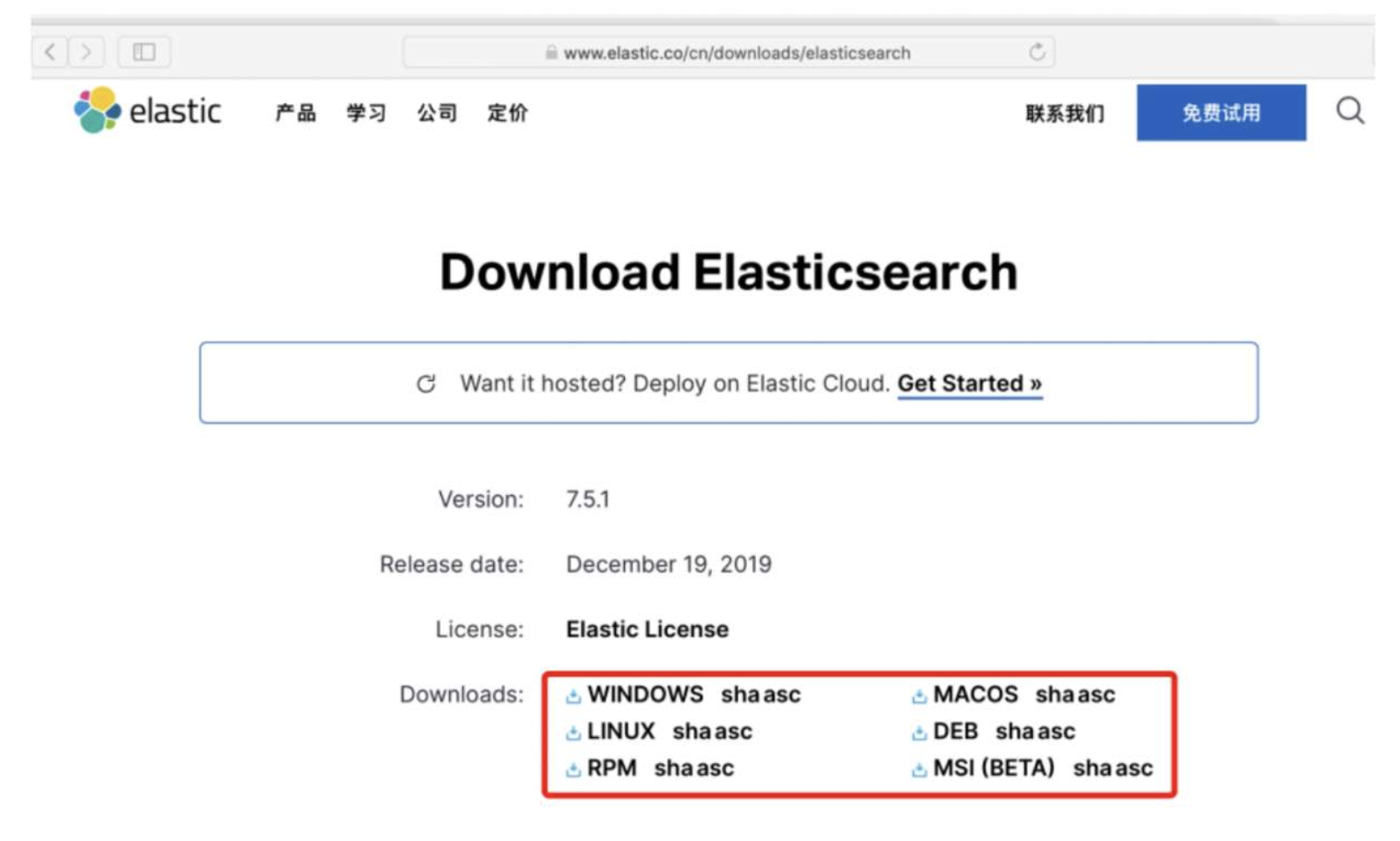Click the Release date: label
The width and height of the screenshot is (1400, 841).
pos(452,565)
